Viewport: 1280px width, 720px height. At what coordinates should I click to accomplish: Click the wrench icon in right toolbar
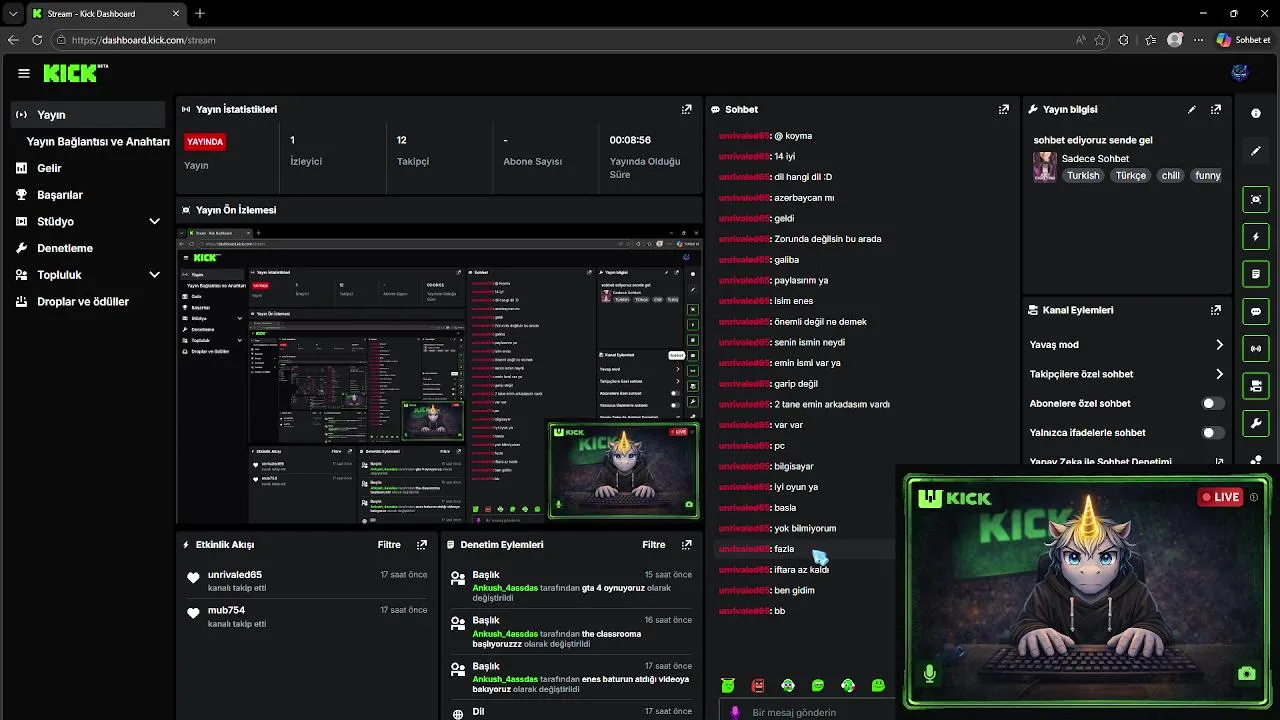click(1256, 423)
